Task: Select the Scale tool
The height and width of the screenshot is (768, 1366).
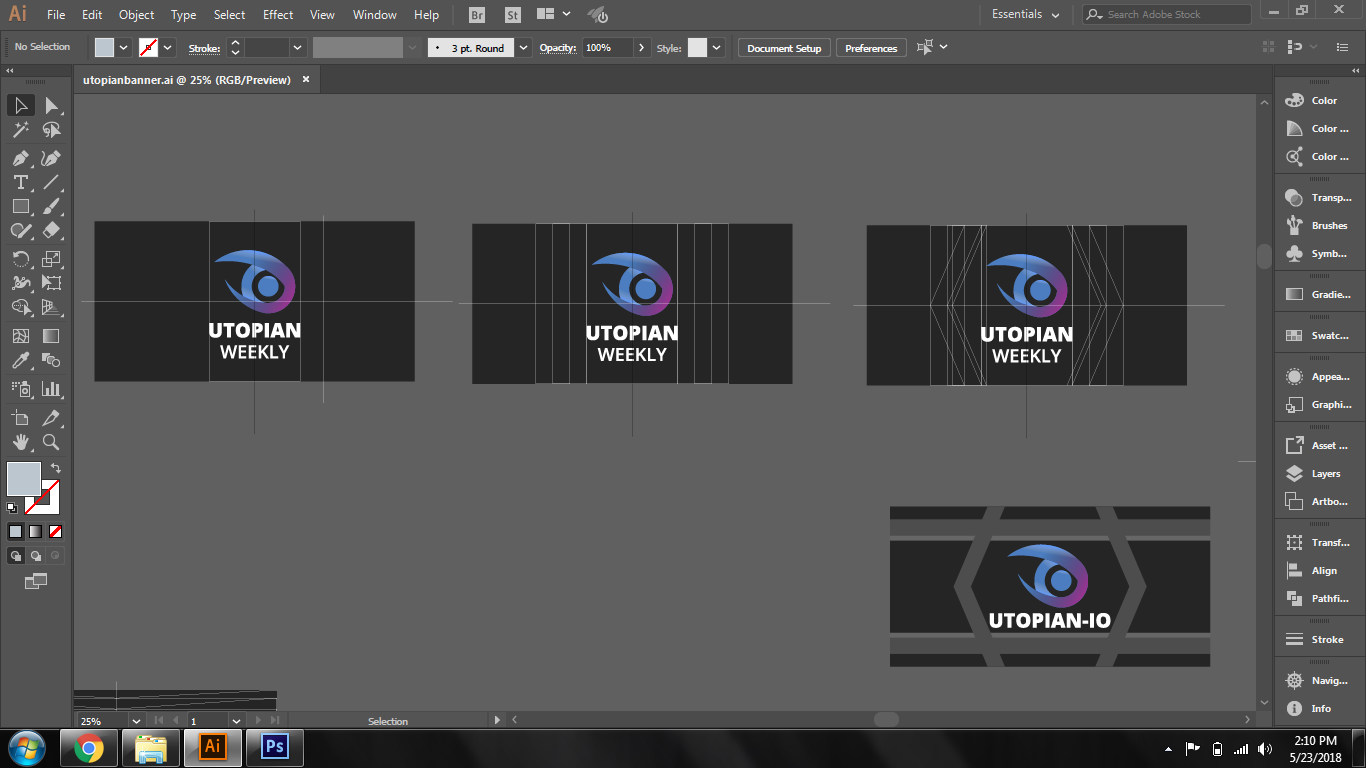Action: pos(52,259)
